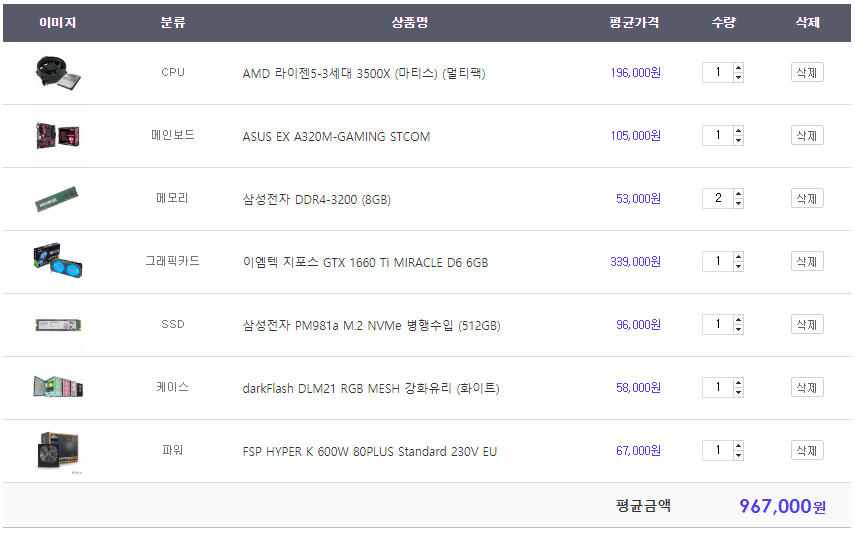Delete the Samsung DDR4-3200 memory row
855x533 pixels.
pyautogui.click(x=807, y=199)
